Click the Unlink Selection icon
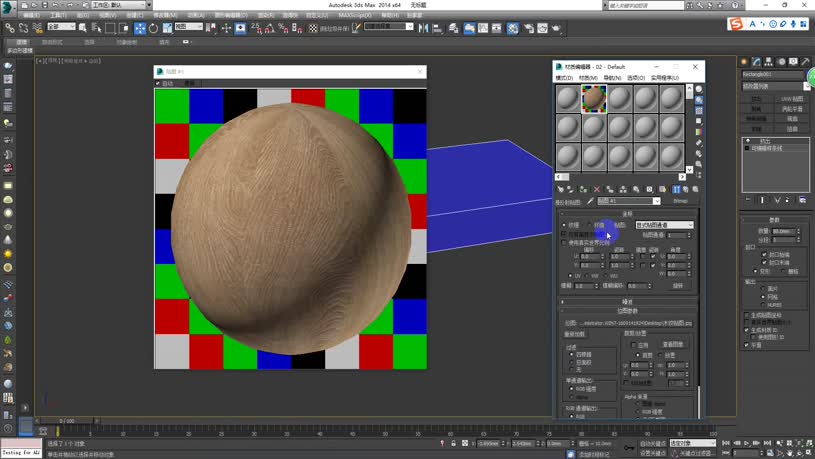815x459 pixels. click(23, 28)
